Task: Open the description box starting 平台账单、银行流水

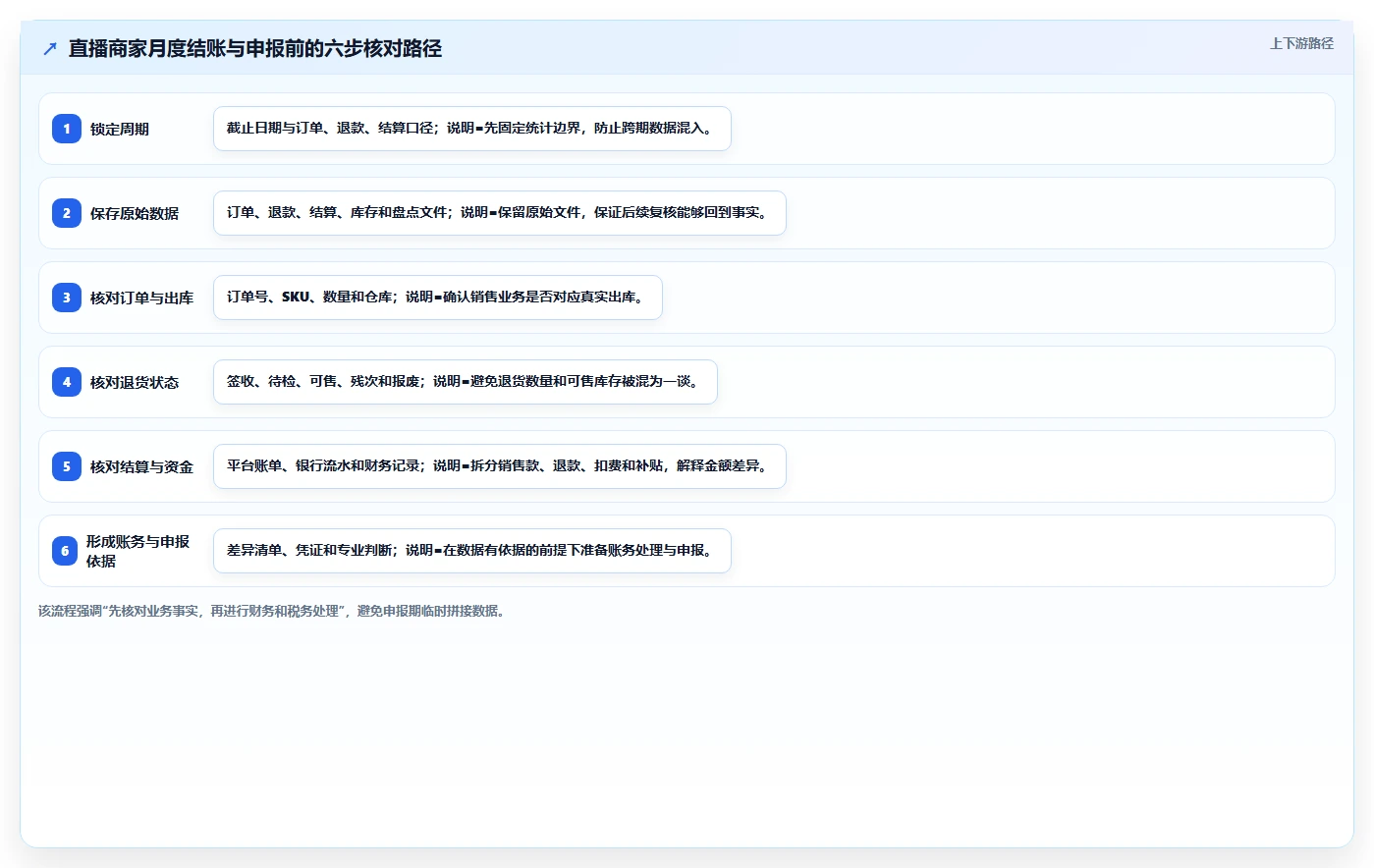Action: pyautogui.click(x=500, y=466)
